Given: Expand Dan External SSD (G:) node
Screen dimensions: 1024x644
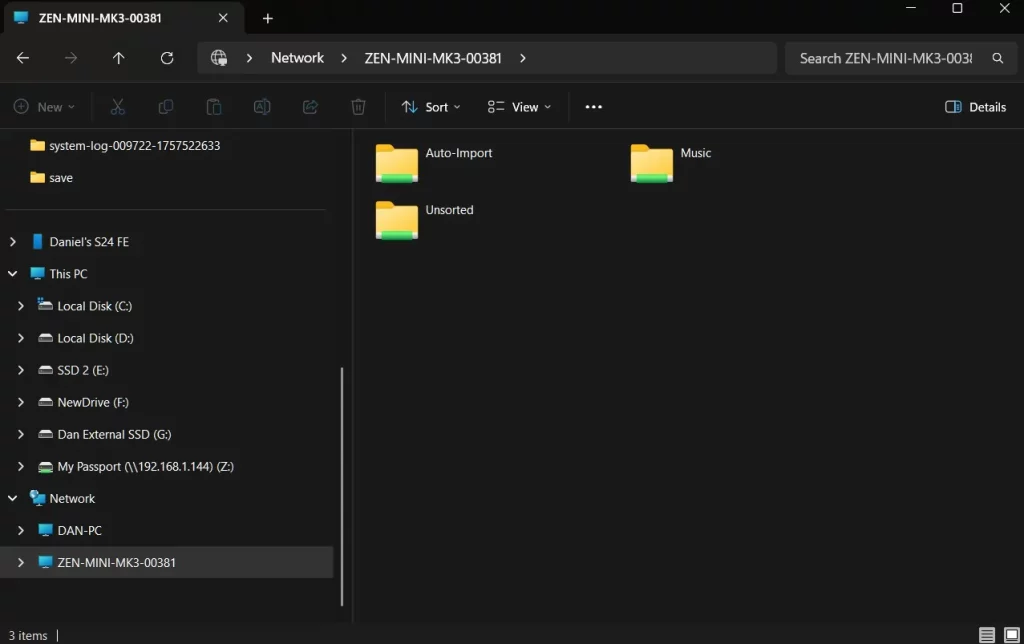Looking at the screenshot, I should [21, 434].
